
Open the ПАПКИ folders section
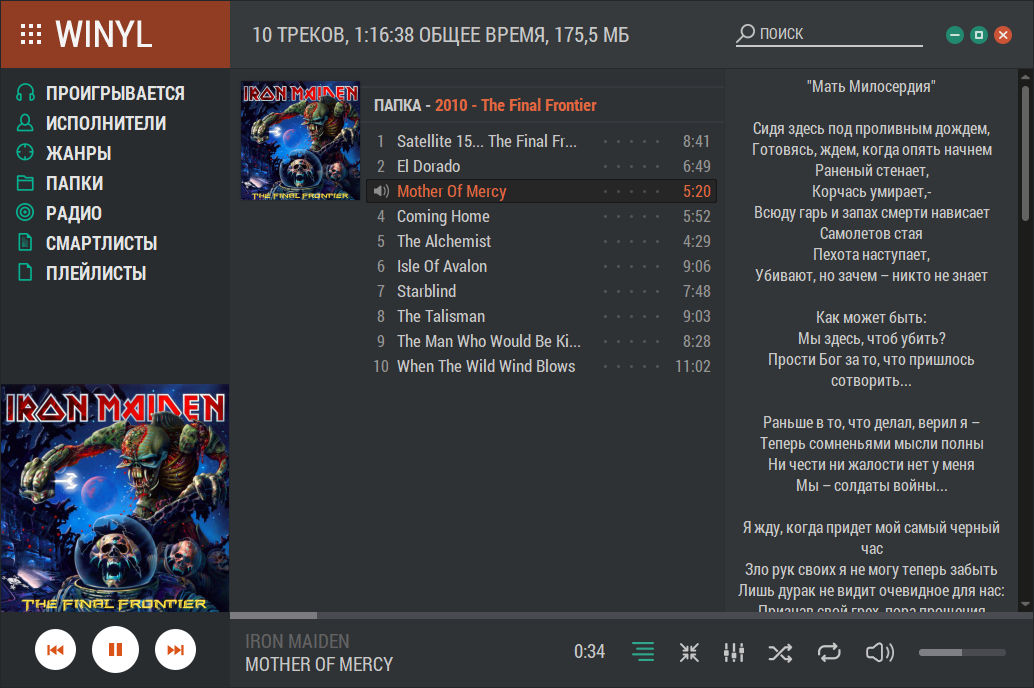(75, 183)
